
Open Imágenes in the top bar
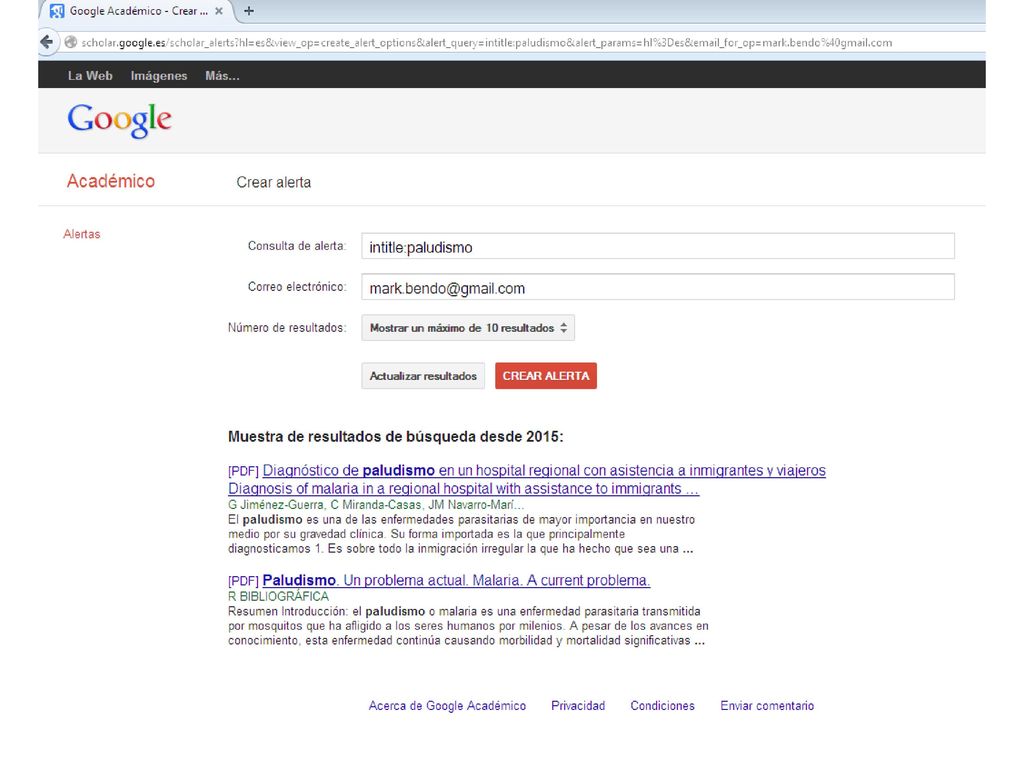(x=159, y=76)
